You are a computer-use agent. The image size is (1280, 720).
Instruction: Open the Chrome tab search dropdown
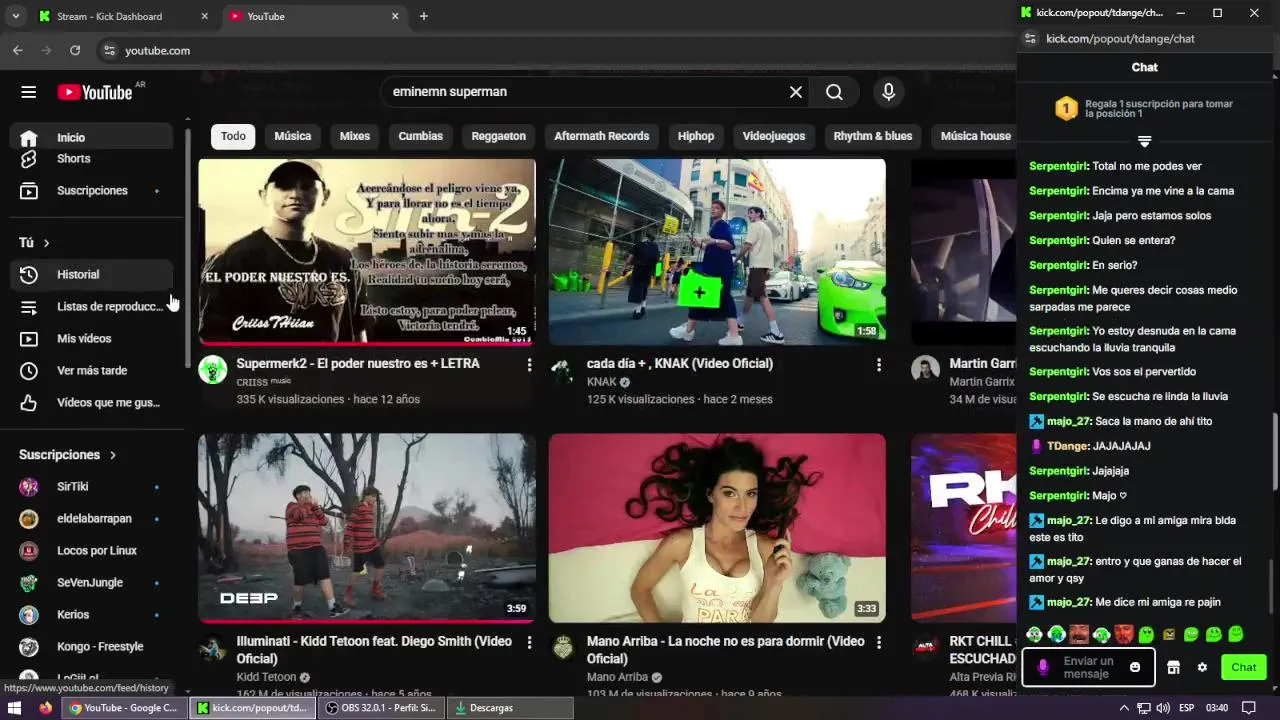15,16
